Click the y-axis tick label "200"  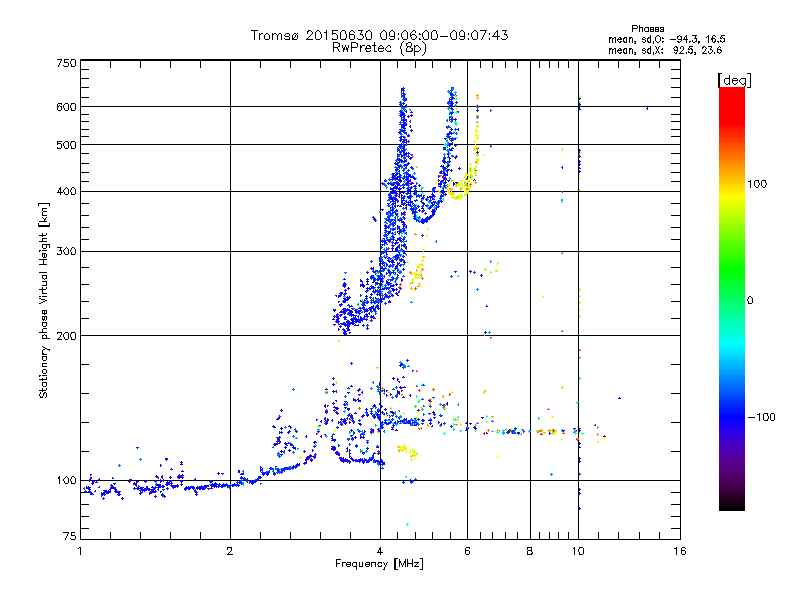coord(67,336)
